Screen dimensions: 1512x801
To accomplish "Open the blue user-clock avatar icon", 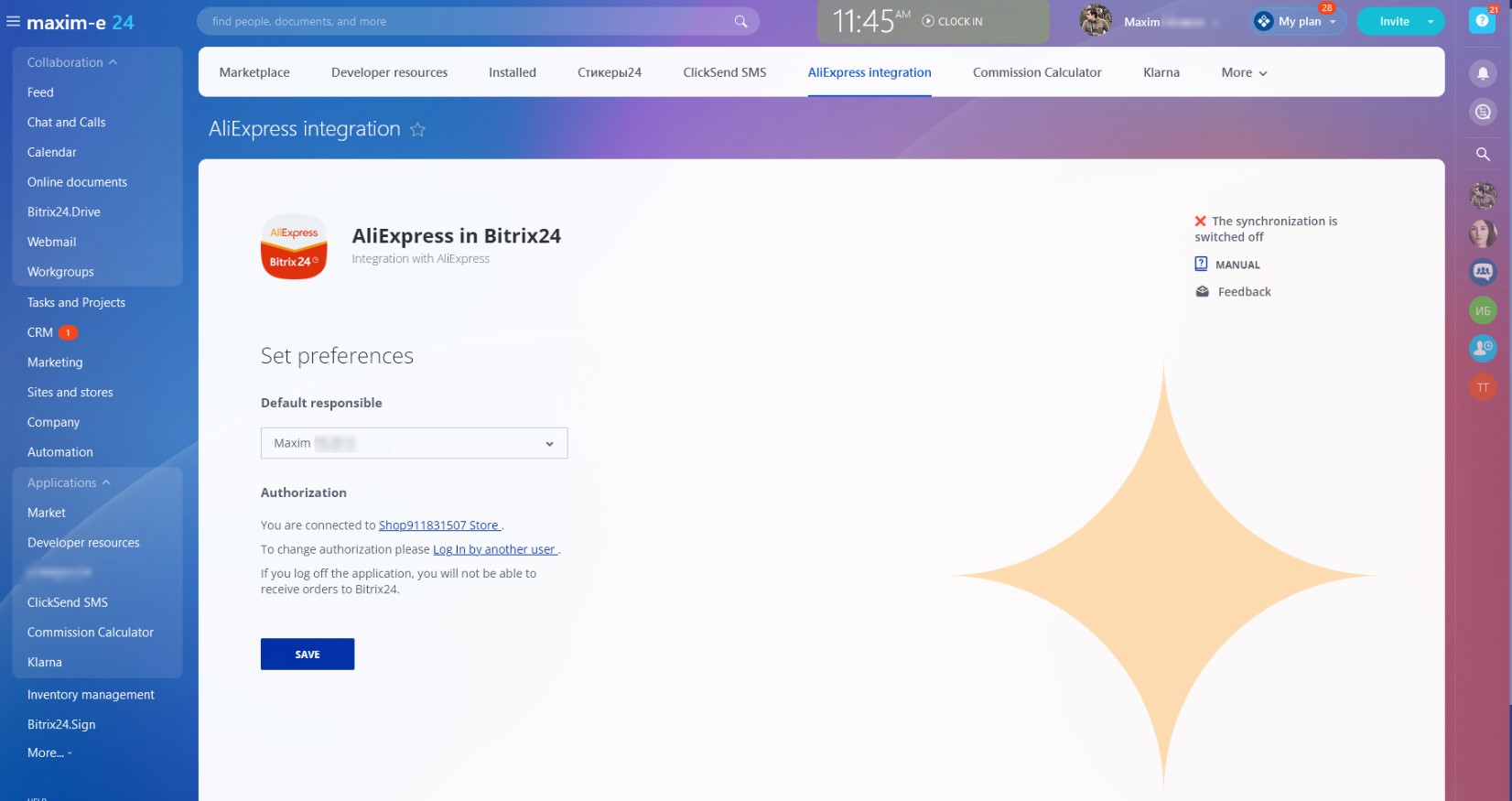I will coord(1483,348).
